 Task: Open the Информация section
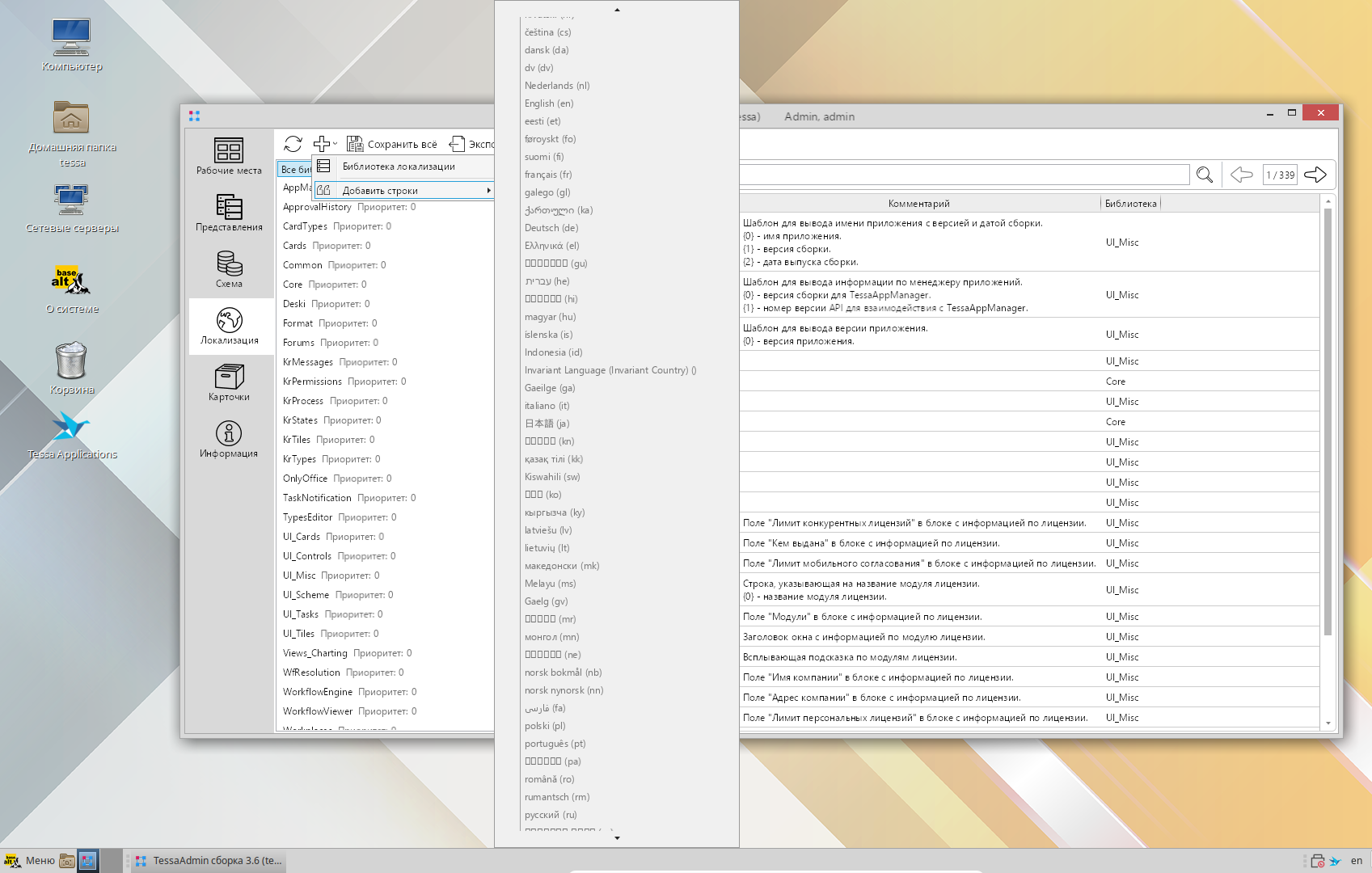[x=229, y=439]
